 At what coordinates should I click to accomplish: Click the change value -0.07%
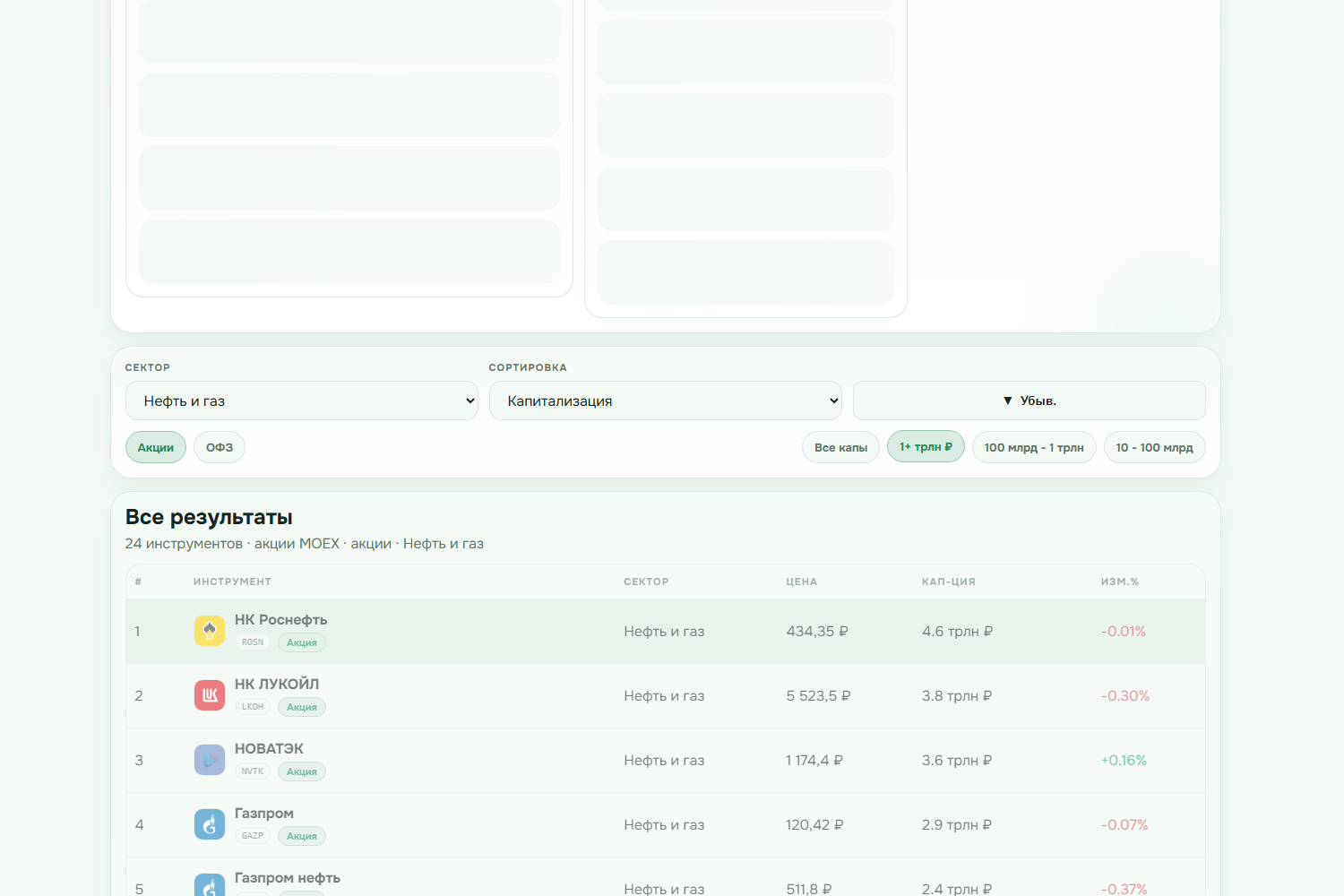coord(1124,825)
